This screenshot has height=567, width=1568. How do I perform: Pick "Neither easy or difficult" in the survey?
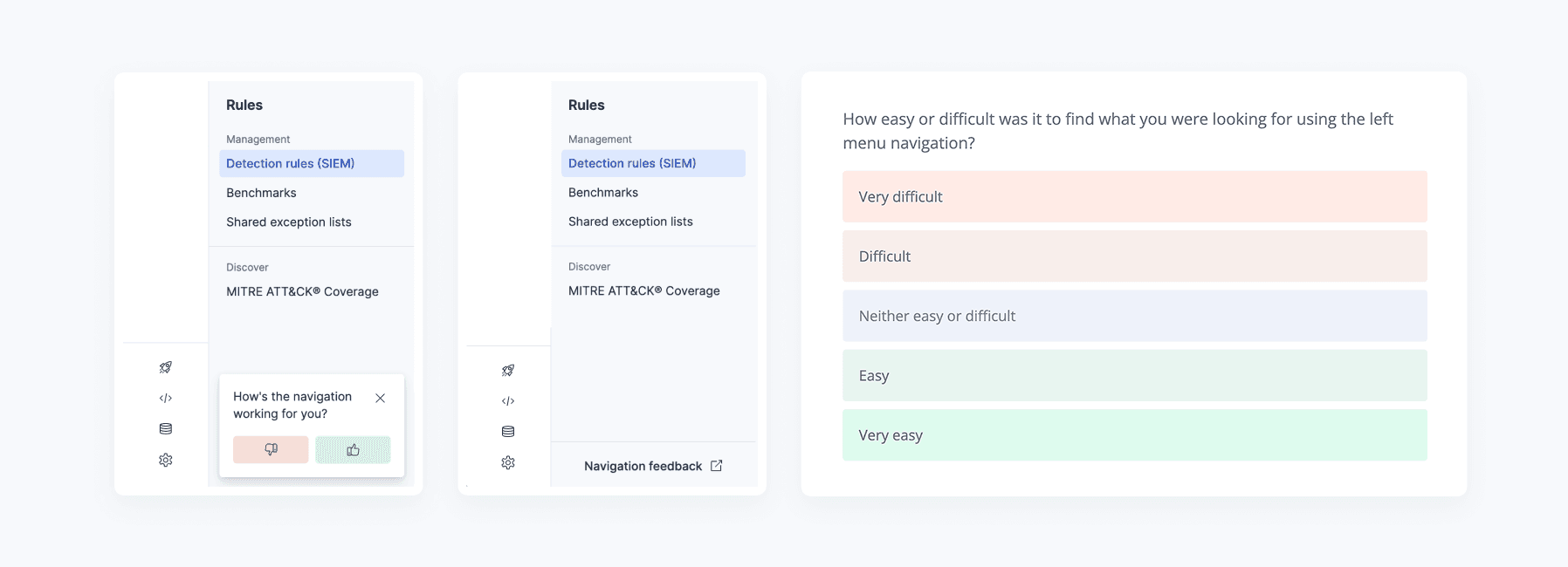tap(1134, 316)
